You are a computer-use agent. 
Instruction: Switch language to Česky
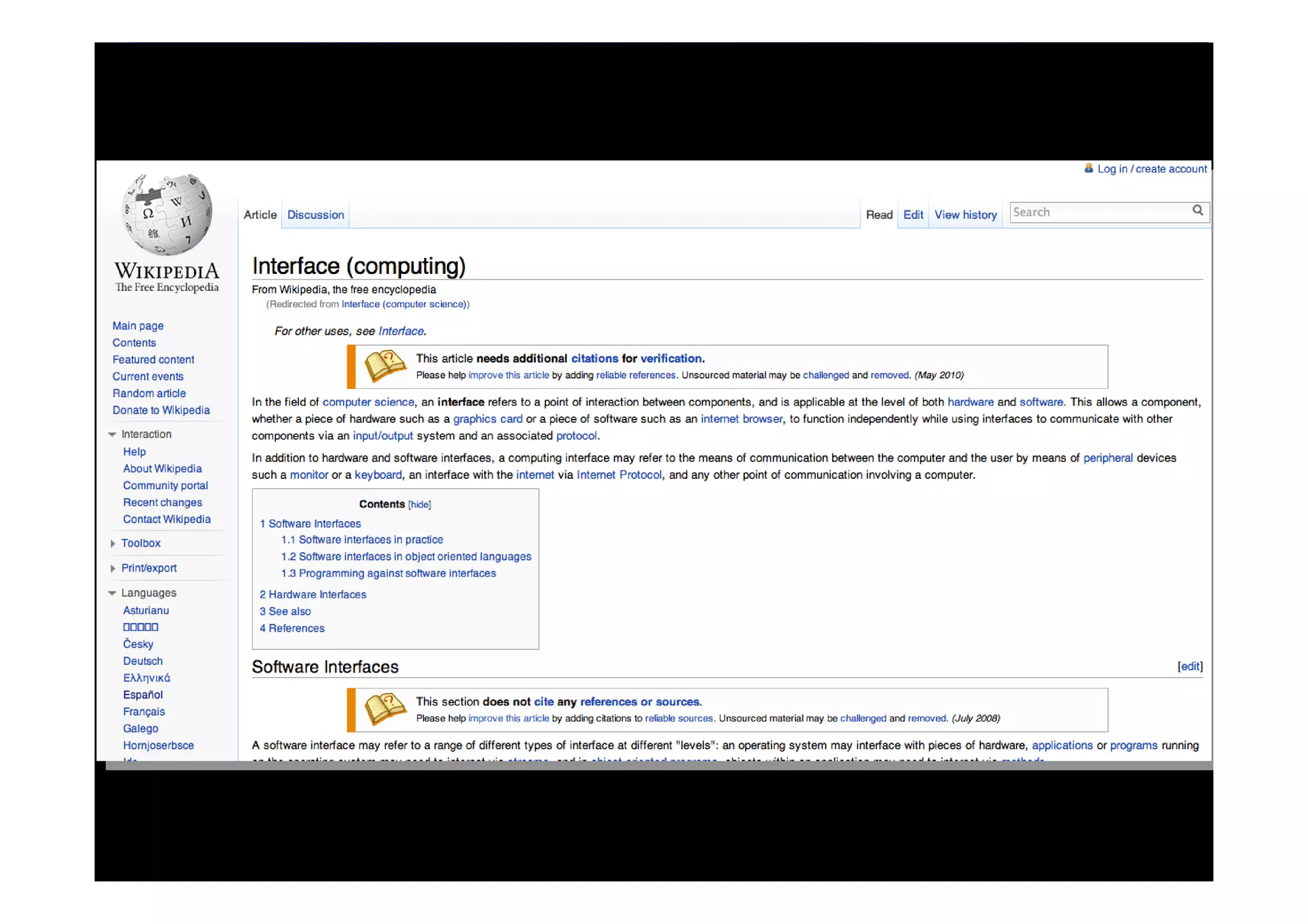coord(138,644)
